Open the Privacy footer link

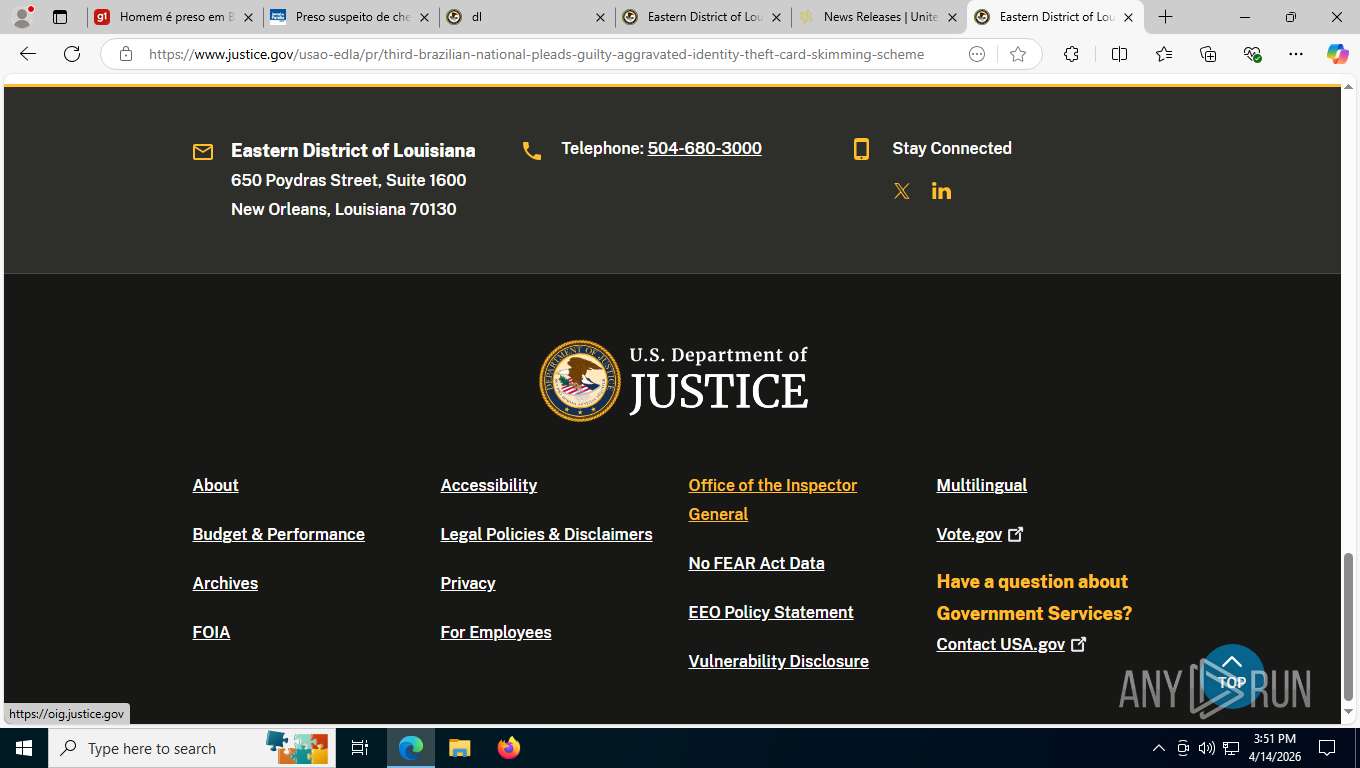point(468,583)
